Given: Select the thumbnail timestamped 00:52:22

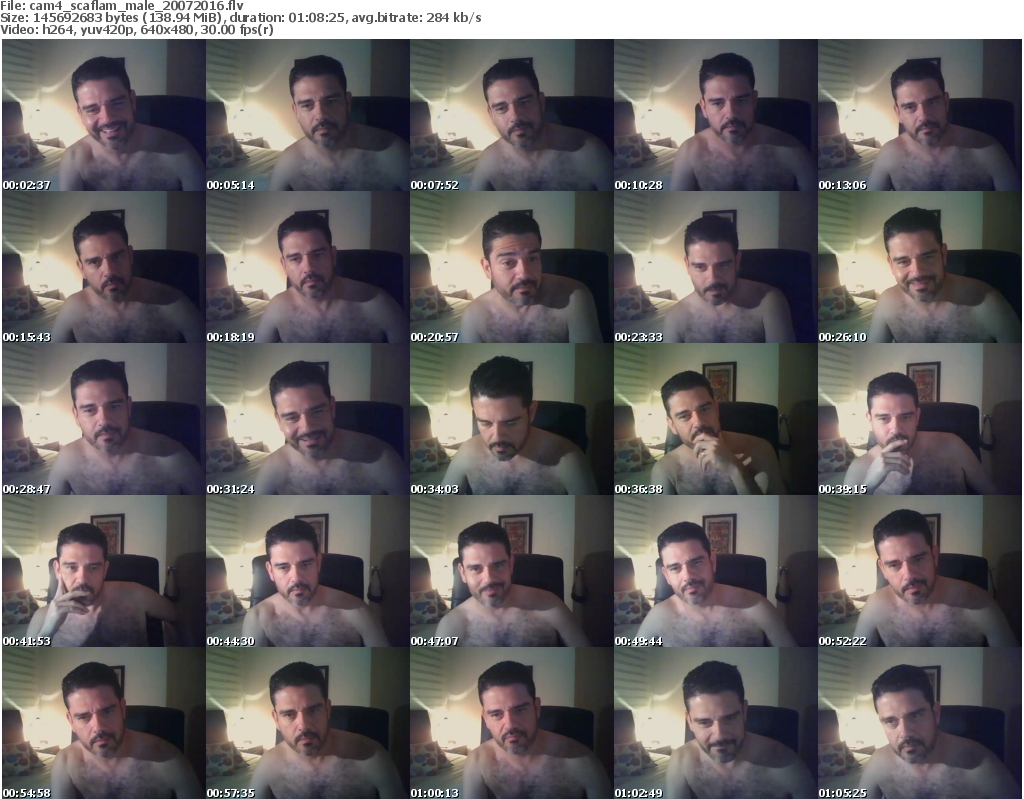Looking at the screenshot, I should tap(920, 571).
